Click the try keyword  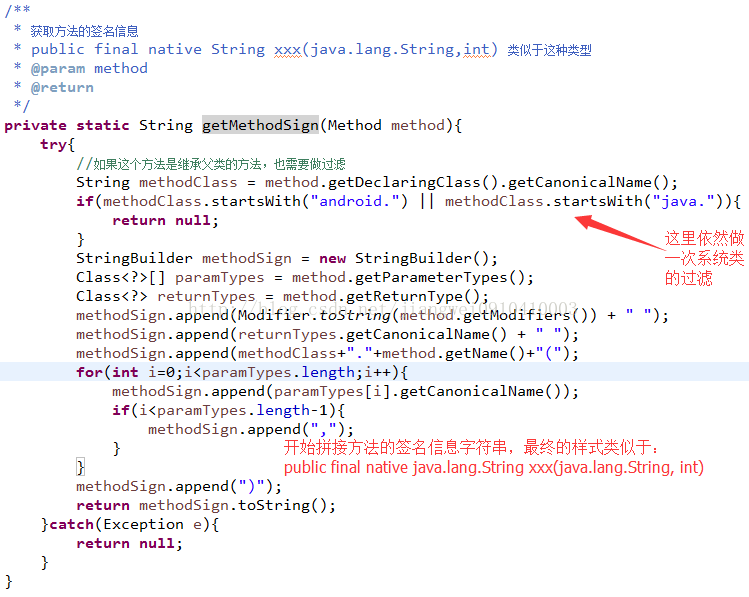54,144
